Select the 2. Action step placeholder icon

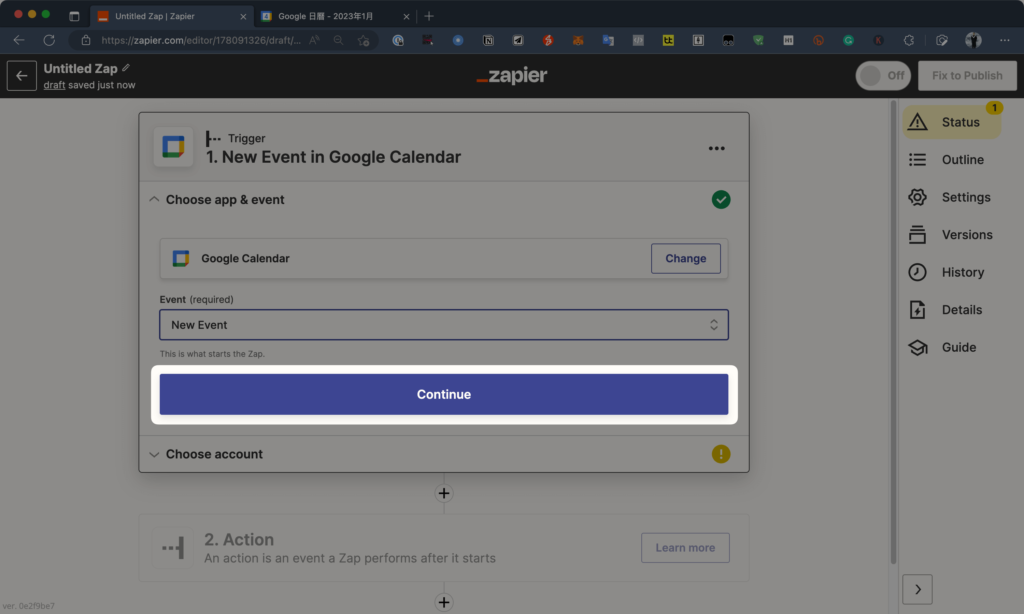coord(173,547)
